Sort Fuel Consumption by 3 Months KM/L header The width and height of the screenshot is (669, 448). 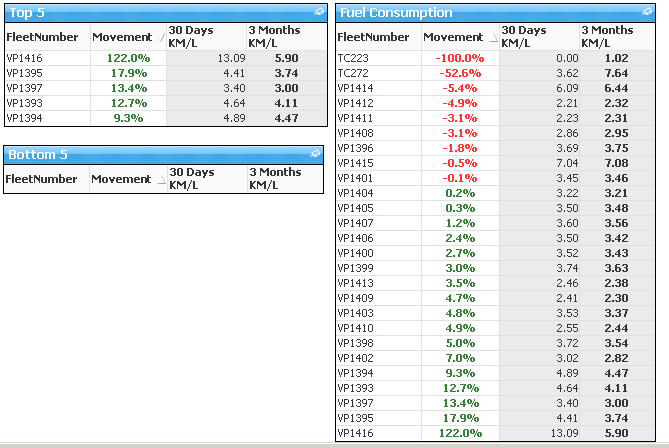[607, 37]
